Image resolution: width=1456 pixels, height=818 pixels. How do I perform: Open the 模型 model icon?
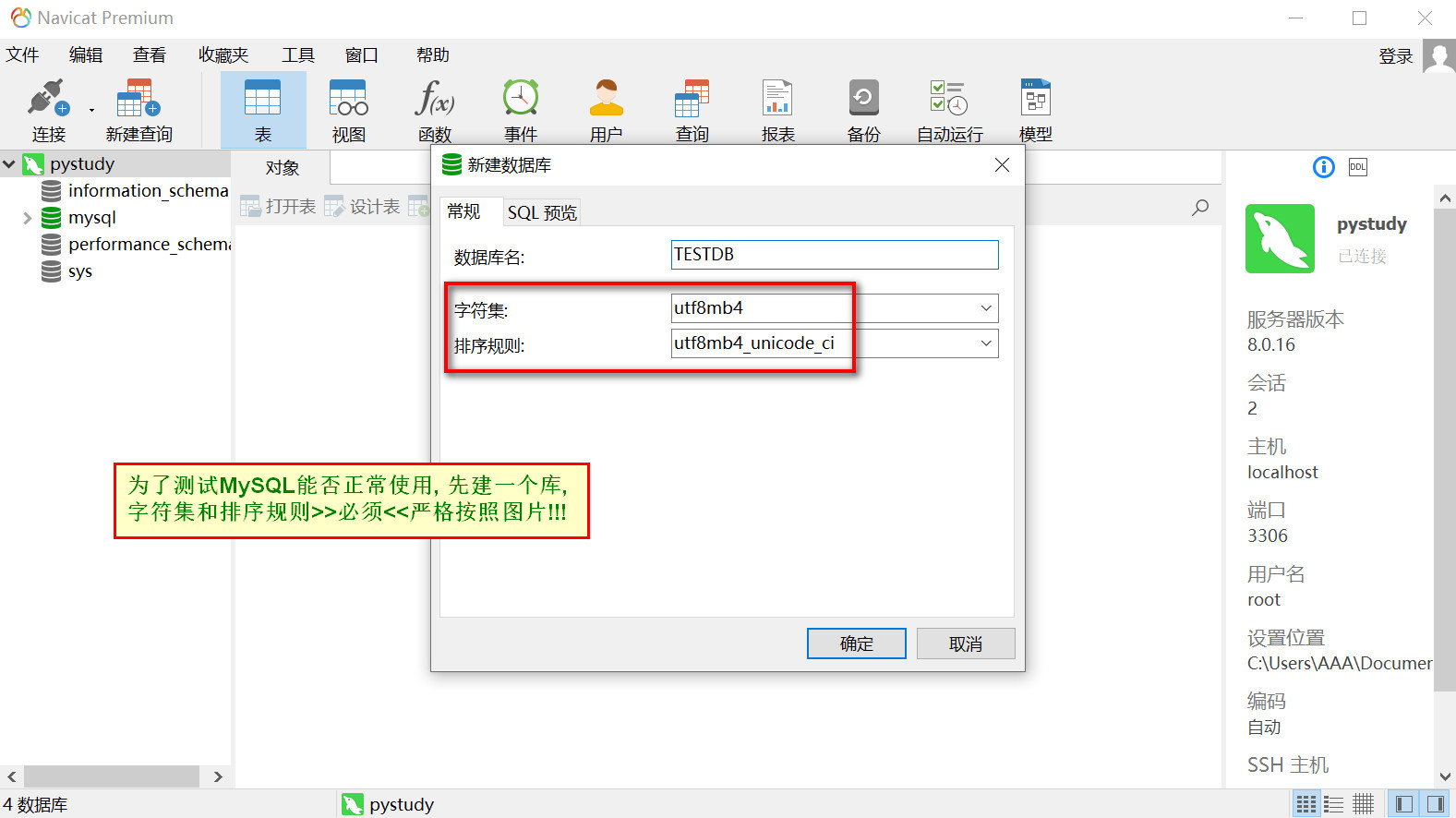click(1036, 110)
